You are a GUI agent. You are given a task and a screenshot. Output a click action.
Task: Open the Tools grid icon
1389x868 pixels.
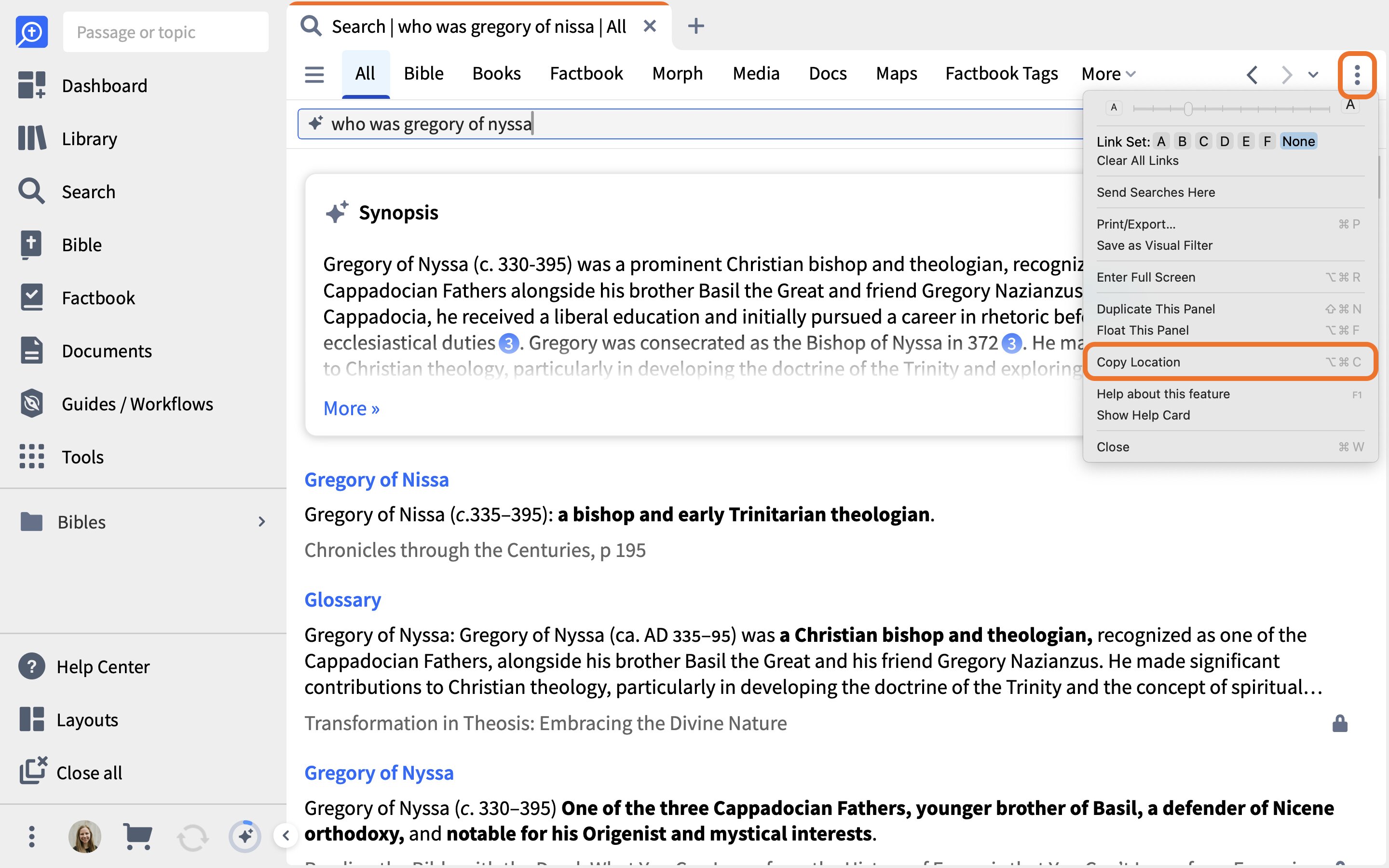coord(31,456)
